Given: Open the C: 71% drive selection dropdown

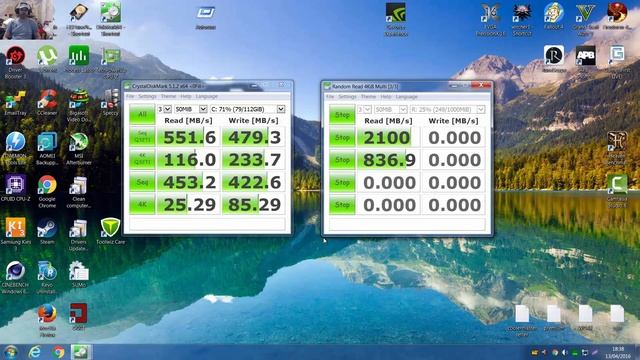Looking at the screenshot, I should [x=247, y=109].
